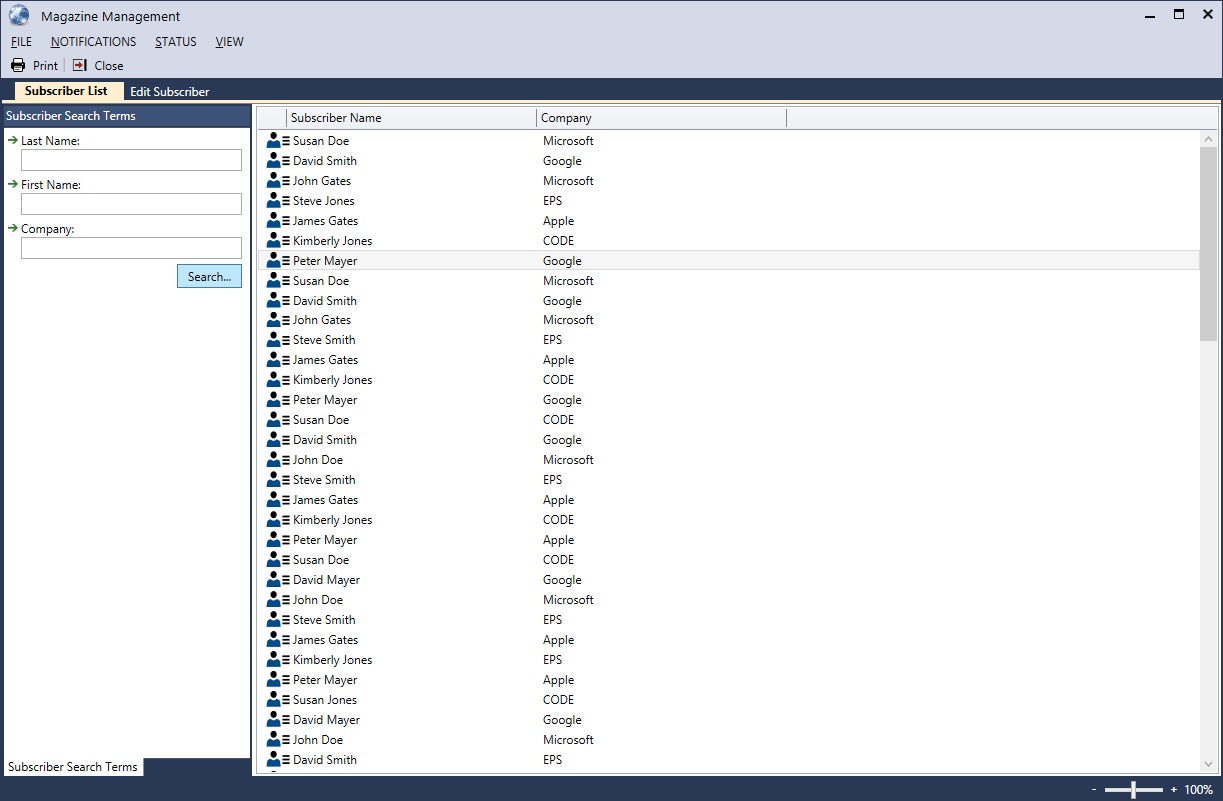Click the Print toolbar icon
The image size is (1223, 801).
coord(18,65)
